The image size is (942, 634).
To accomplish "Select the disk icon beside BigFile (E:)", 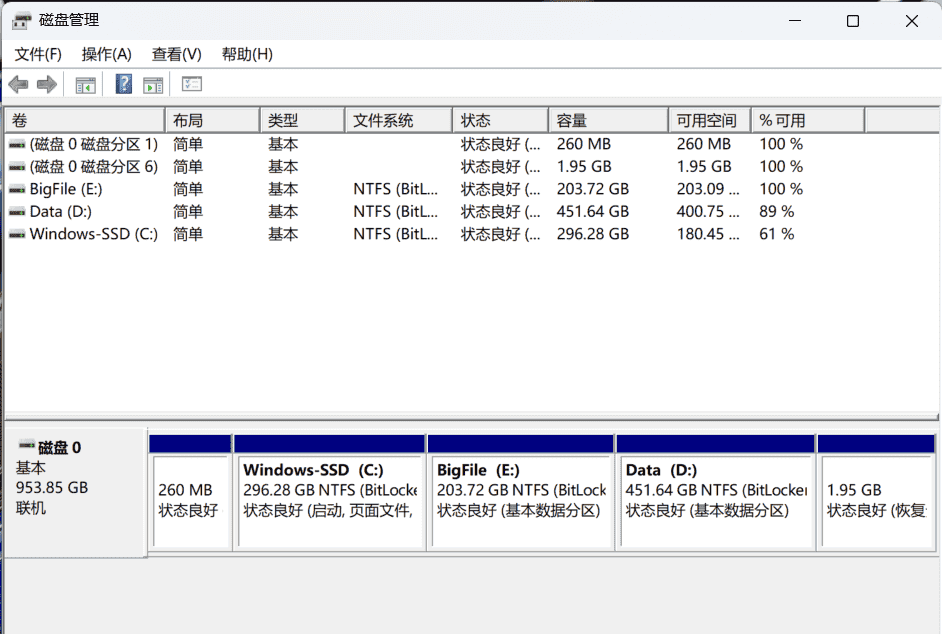I will 17,189.
